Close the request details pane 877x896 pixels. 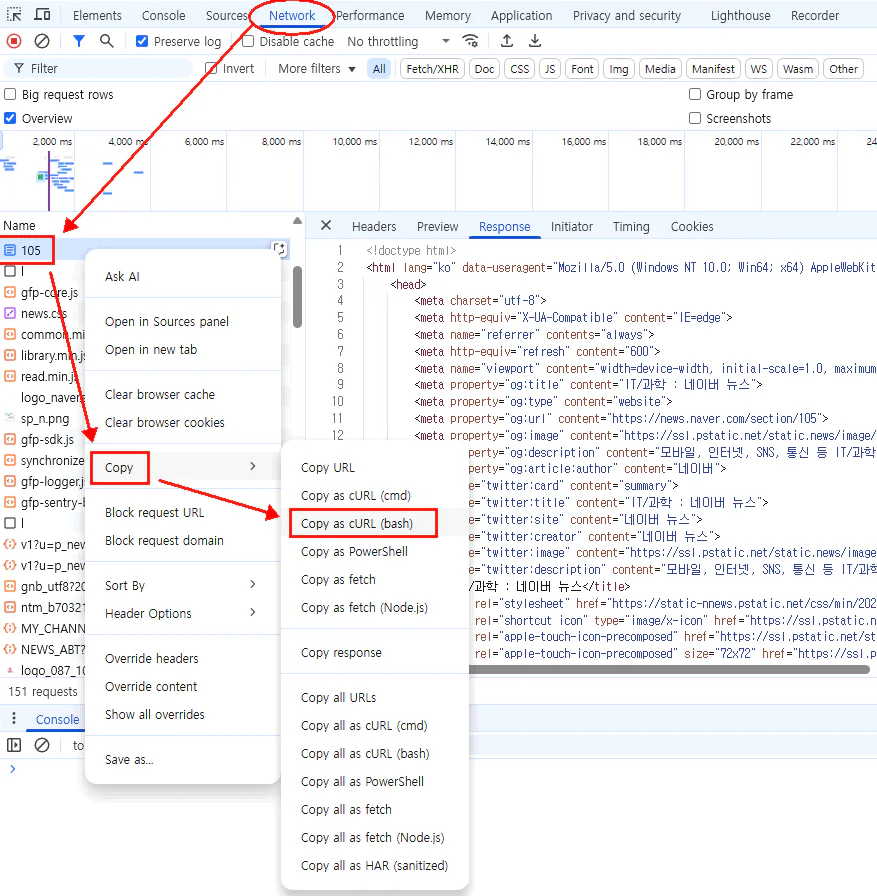[326, 226]
